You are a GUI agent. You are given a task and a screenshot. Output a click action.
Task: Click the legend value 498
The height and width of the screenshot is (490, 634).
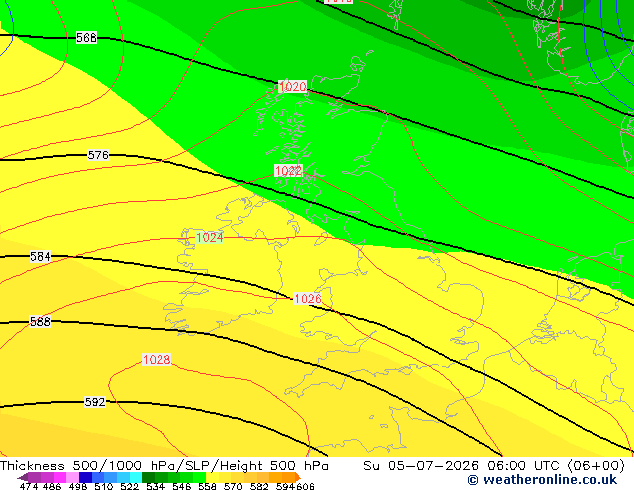click(x=78, y=486)
